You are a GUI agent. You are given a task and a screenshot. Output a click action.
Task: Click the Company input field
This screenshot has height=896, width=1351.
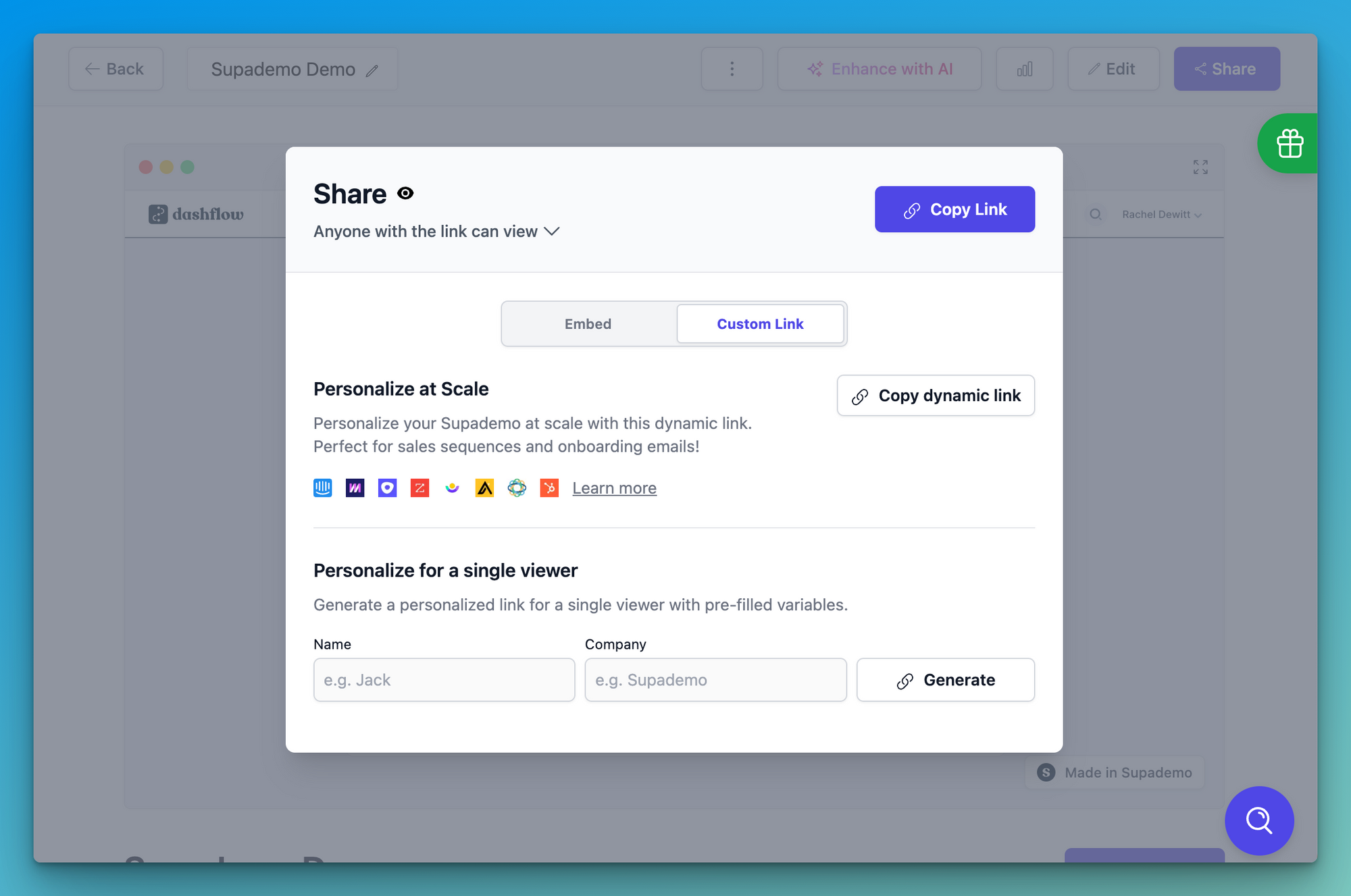coord(715,680)
